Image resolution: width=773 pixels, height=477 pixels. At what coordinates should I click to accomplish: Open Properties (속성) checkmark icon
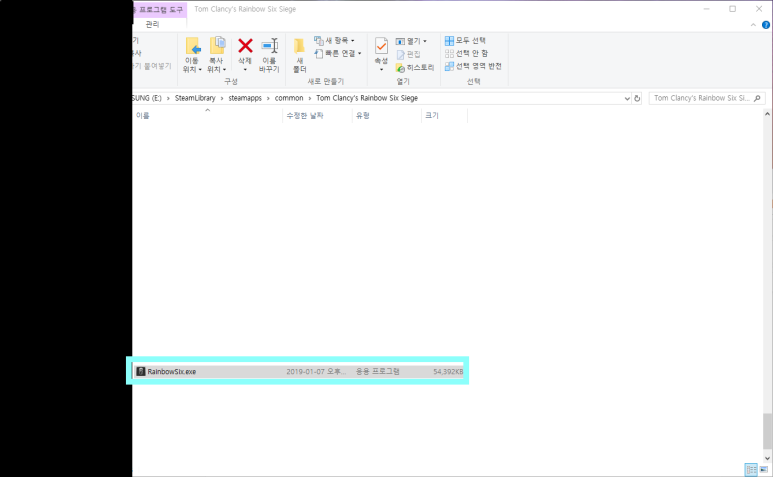pos(381,46)
